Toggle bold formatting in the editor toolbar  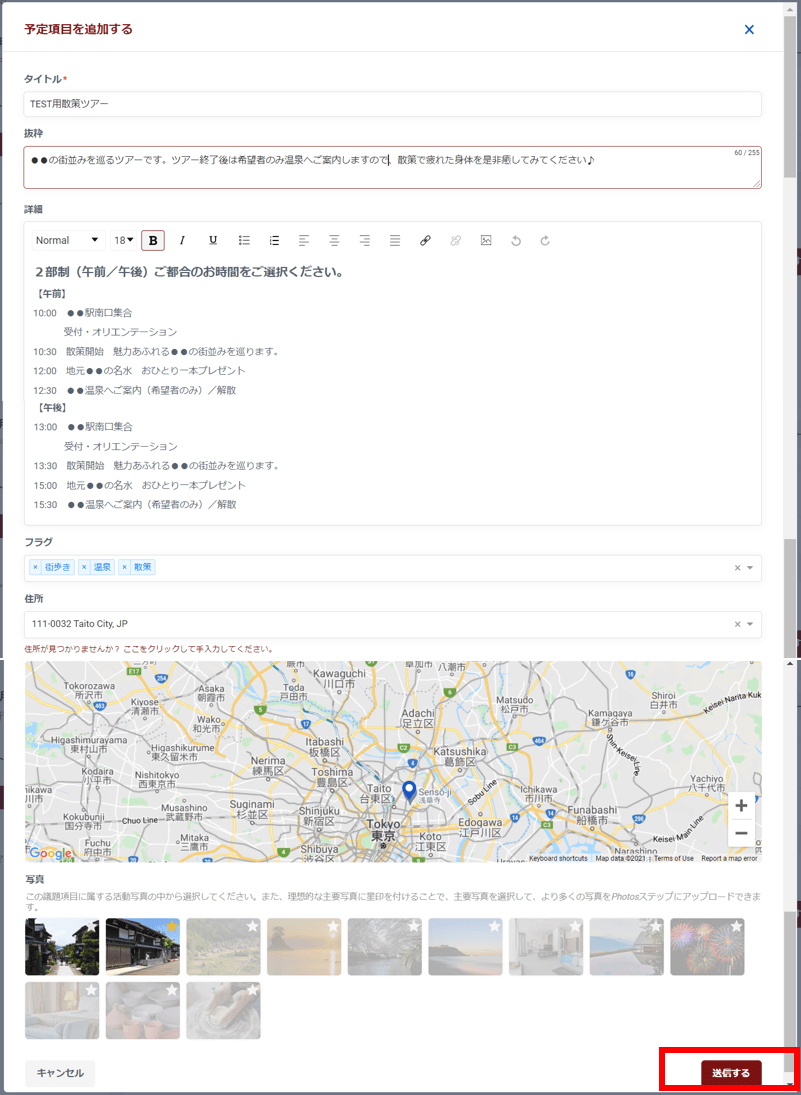click(153, 240)
